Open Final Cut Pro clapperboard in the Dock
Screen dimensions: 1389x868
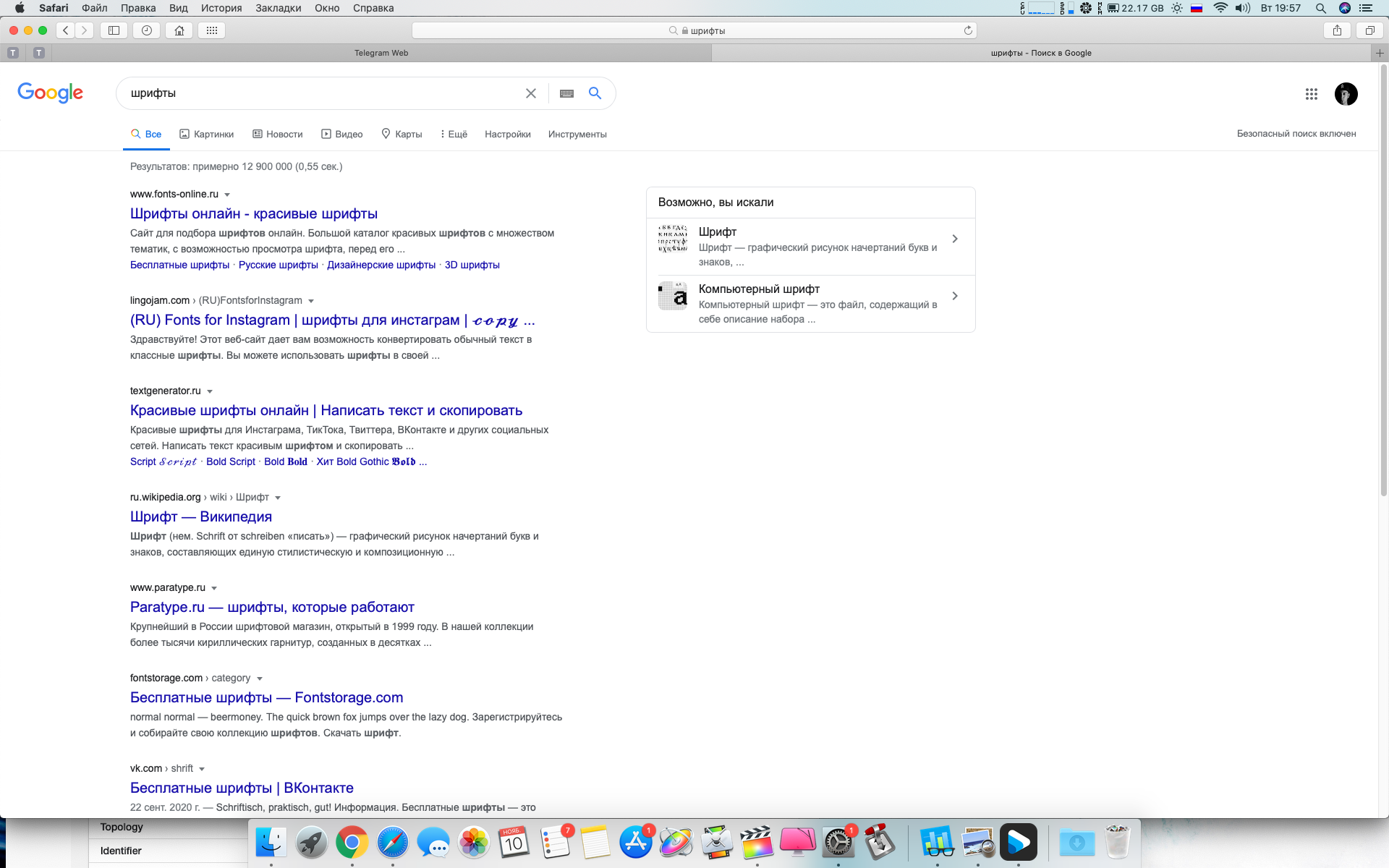click(757, 843)
